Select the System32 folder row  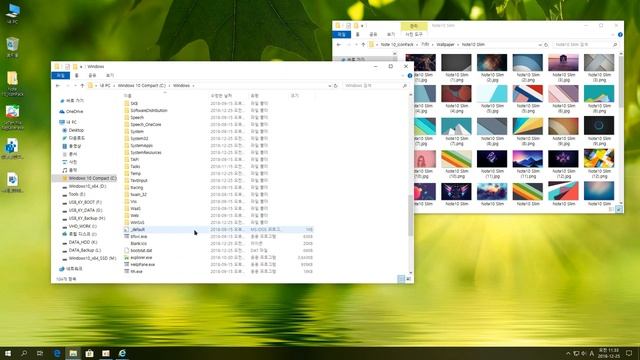[218, 139]
